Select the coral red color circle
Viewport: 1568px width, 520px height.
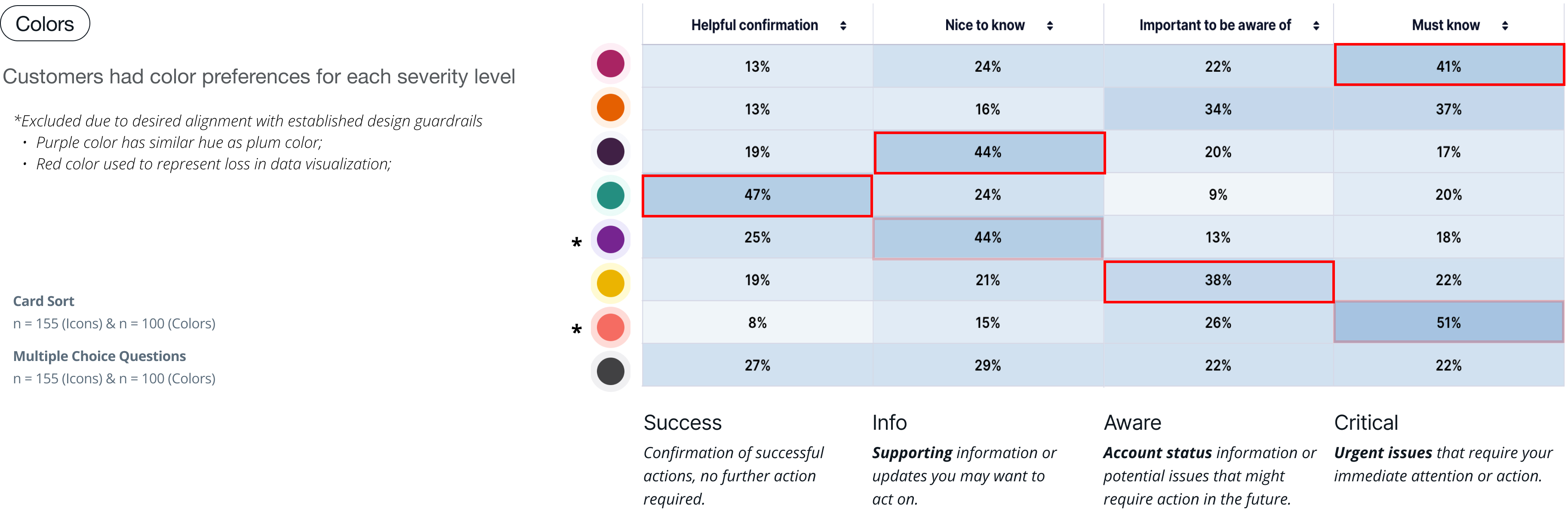pyautogui.click(x=611, y=327)
